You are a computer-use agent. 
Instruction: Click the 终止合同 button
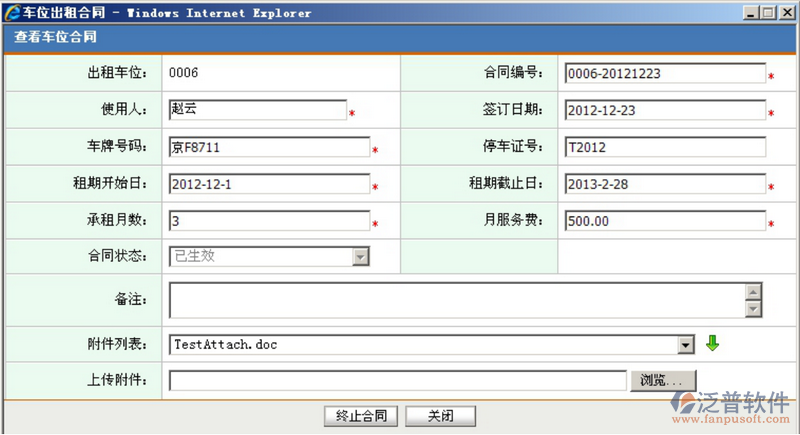tap(361, 416)
